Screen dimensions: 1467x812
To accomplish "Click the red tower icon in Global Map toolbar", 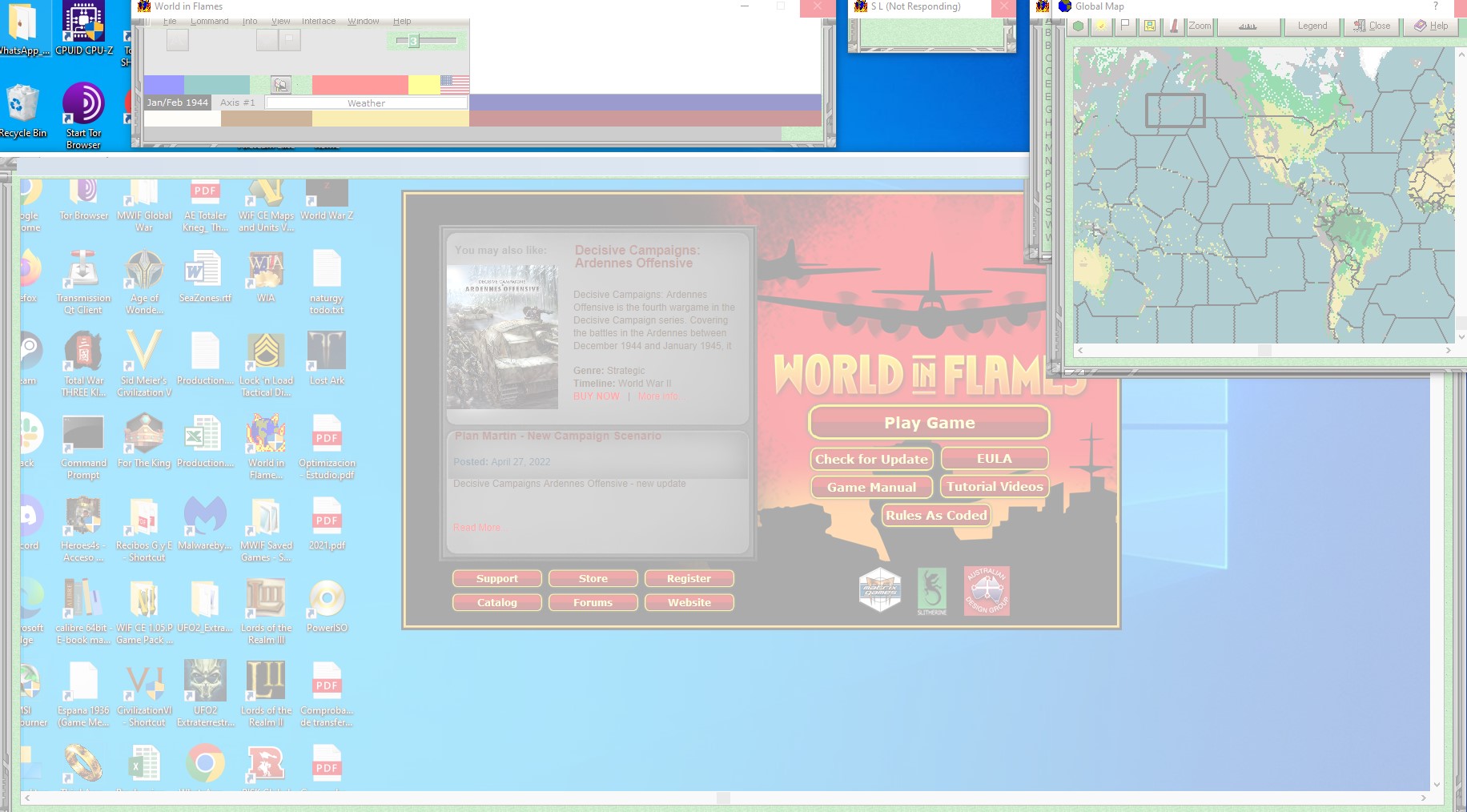I will point(1174,26).
